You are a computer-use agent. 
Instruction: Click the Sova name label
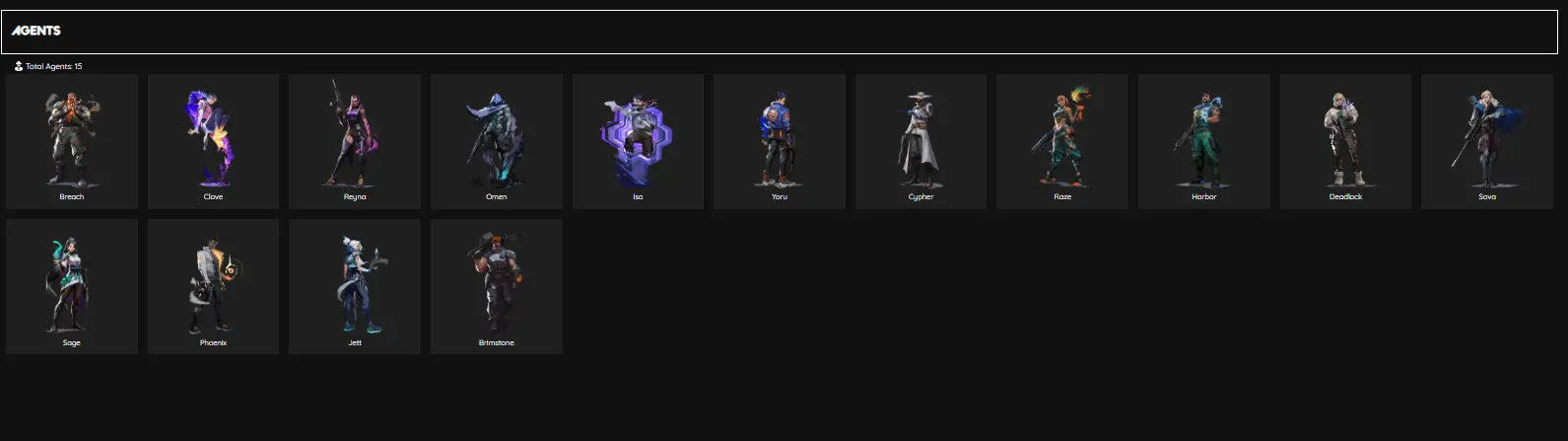coord(1487,196)
